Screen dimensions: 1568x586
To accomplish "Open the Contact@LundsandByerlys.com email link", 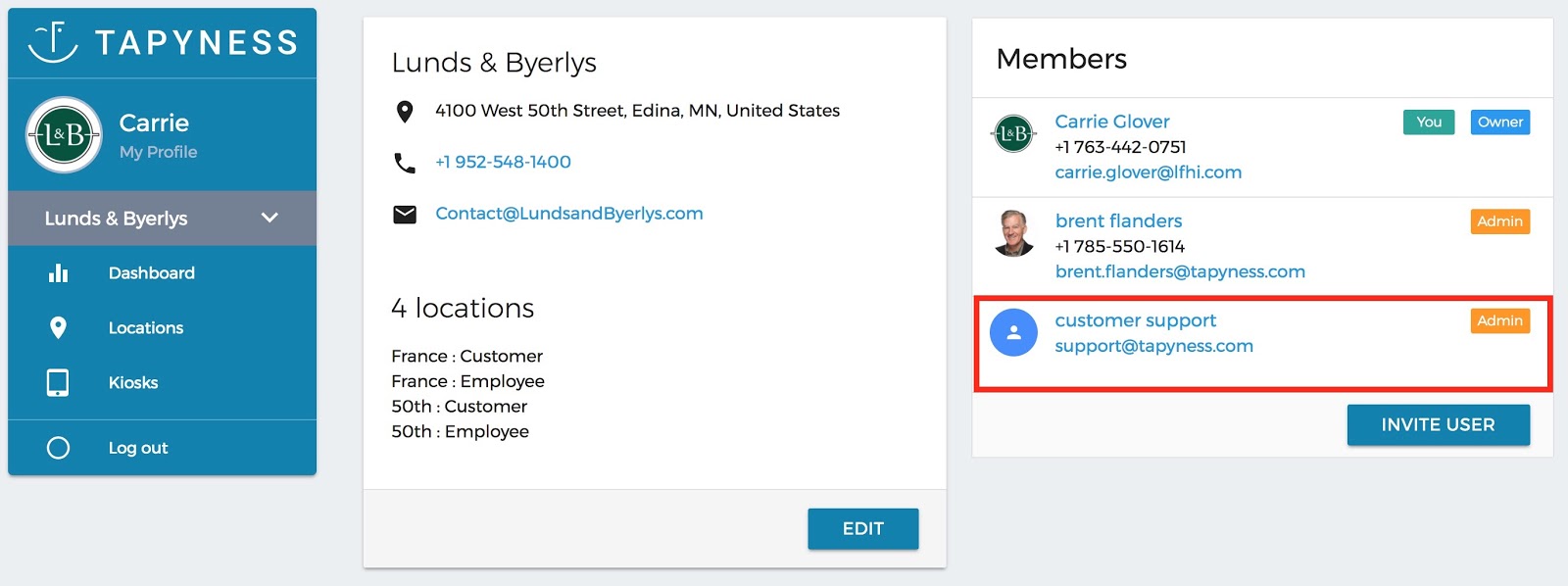I will pyautogui.click(x=569, y=213).
